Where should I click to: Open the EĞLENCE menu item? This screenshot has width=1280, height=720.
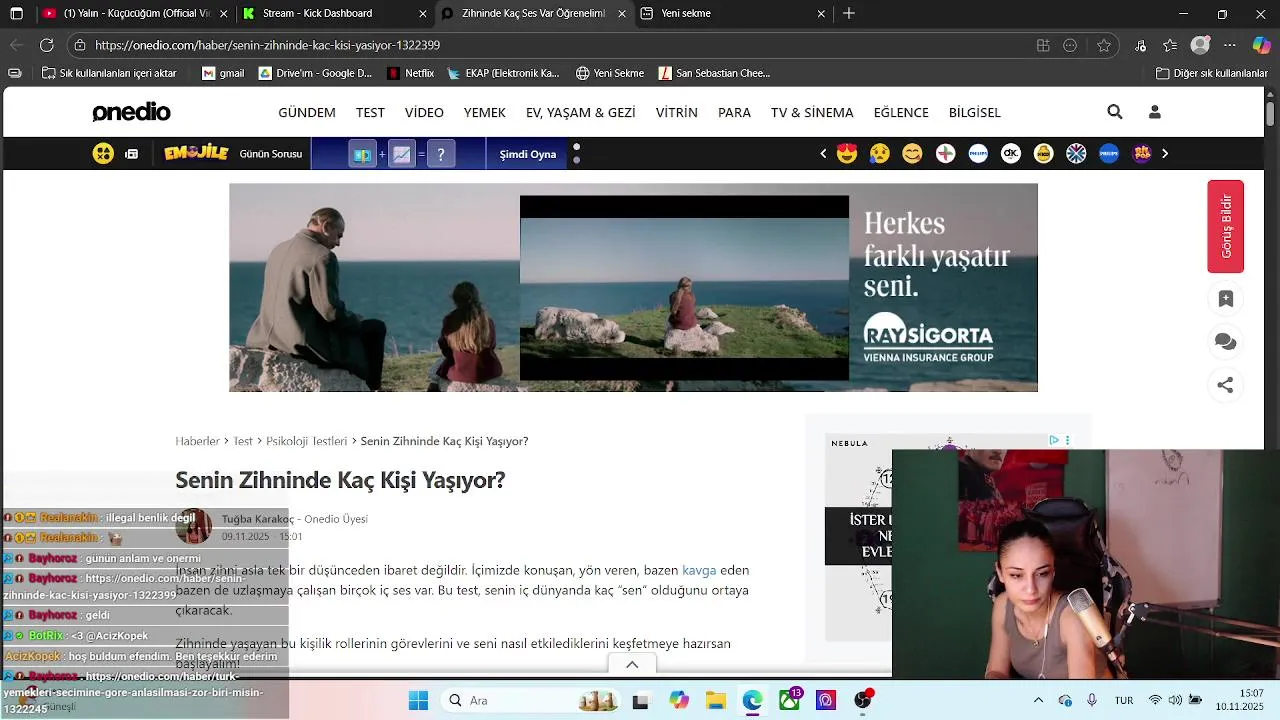point(901,112)
